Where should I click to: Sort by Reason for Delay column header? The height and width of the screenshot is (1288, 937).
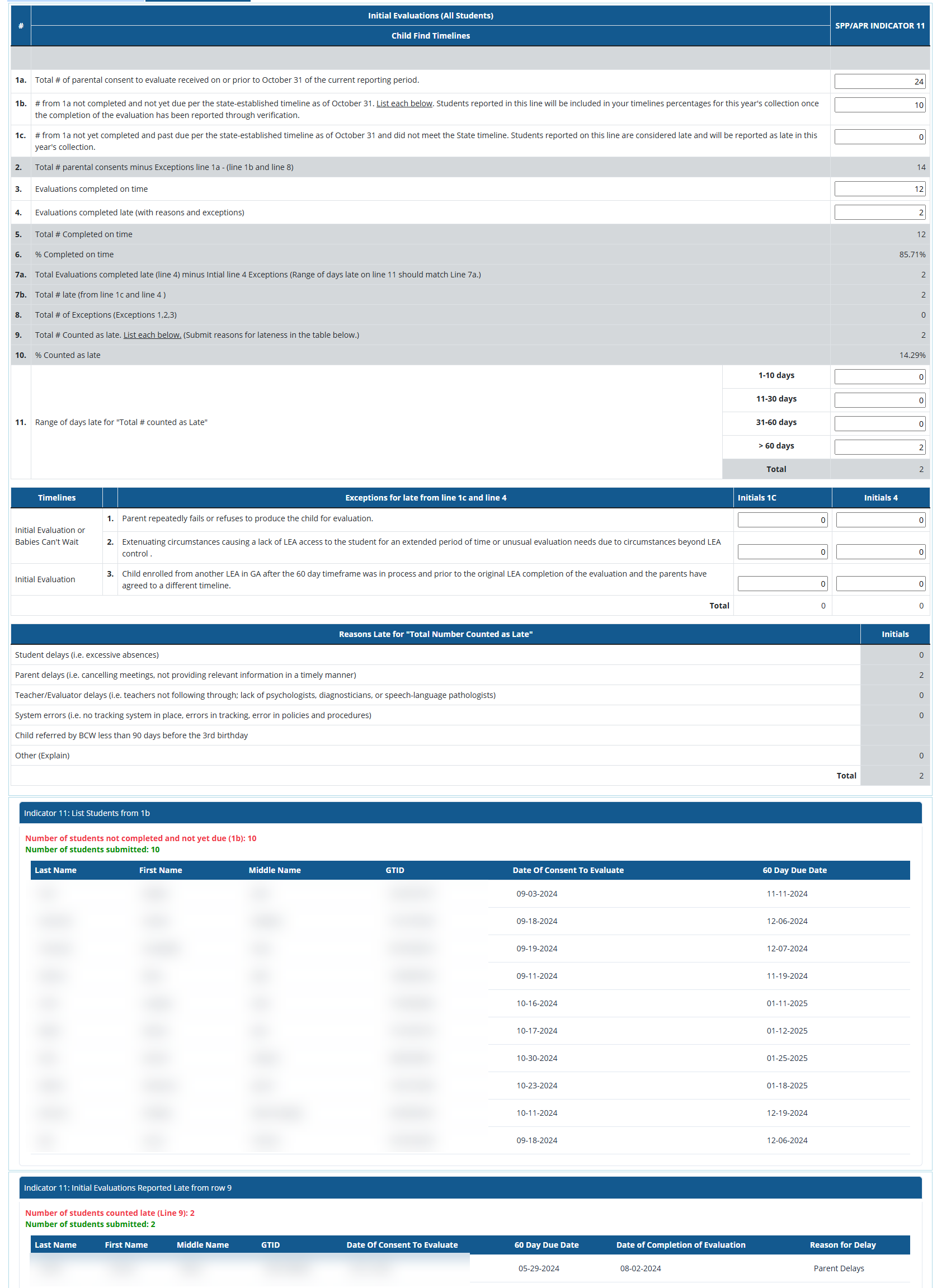[842, 1245]
